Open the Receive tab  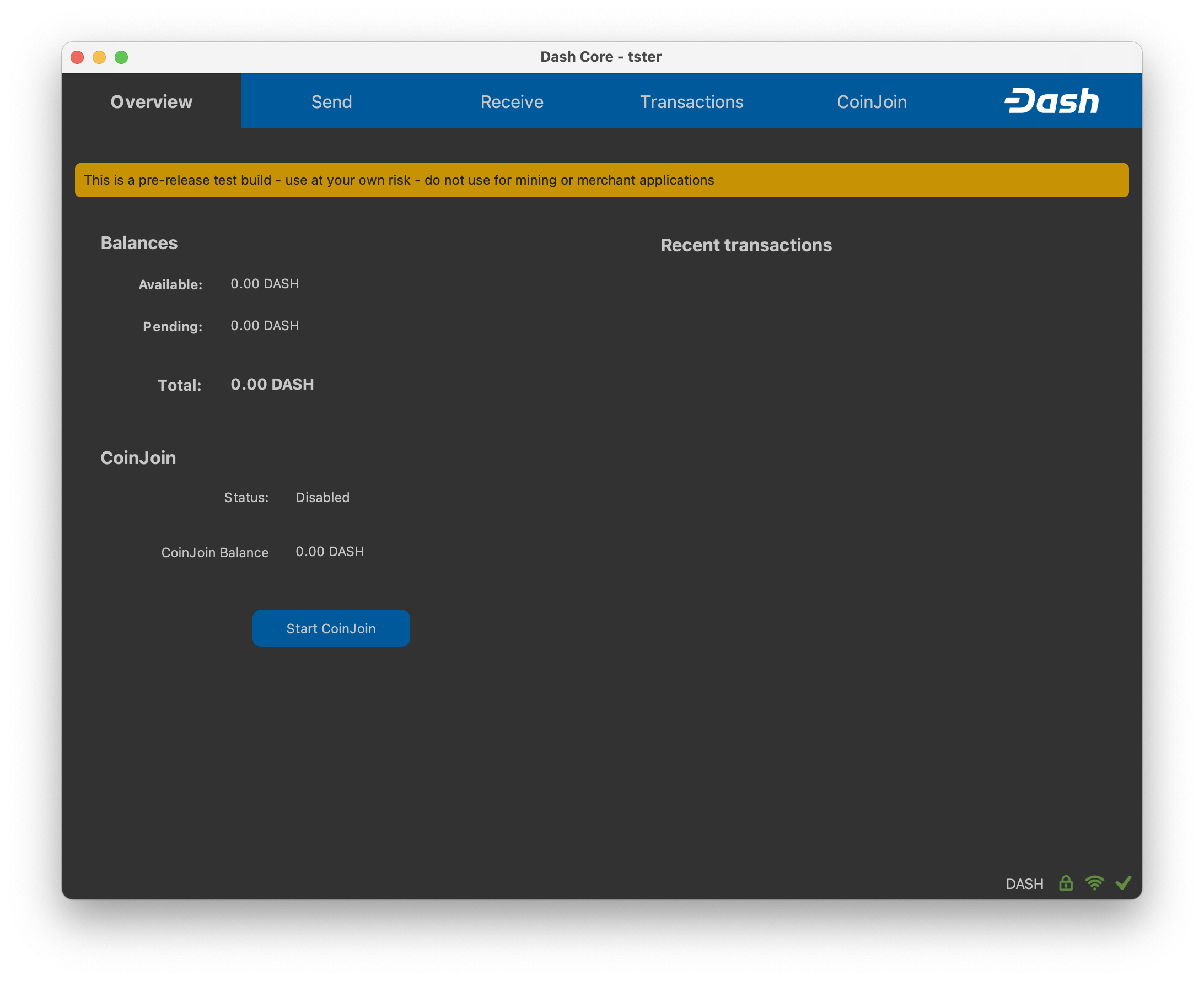[512, 102]
